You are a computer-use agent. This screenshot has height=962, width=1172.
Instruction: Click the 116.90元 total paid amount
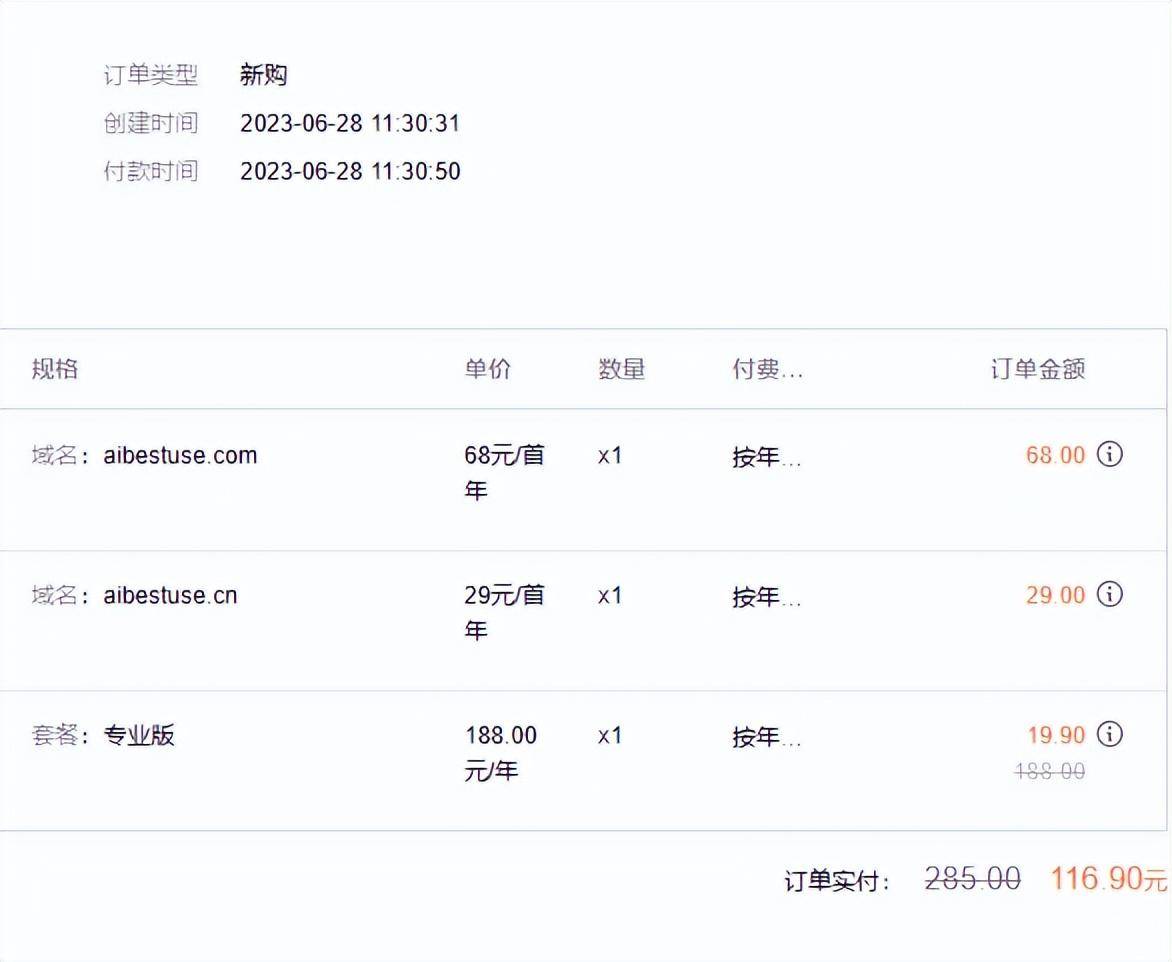pyautogui.click(x=1108, y=878)
